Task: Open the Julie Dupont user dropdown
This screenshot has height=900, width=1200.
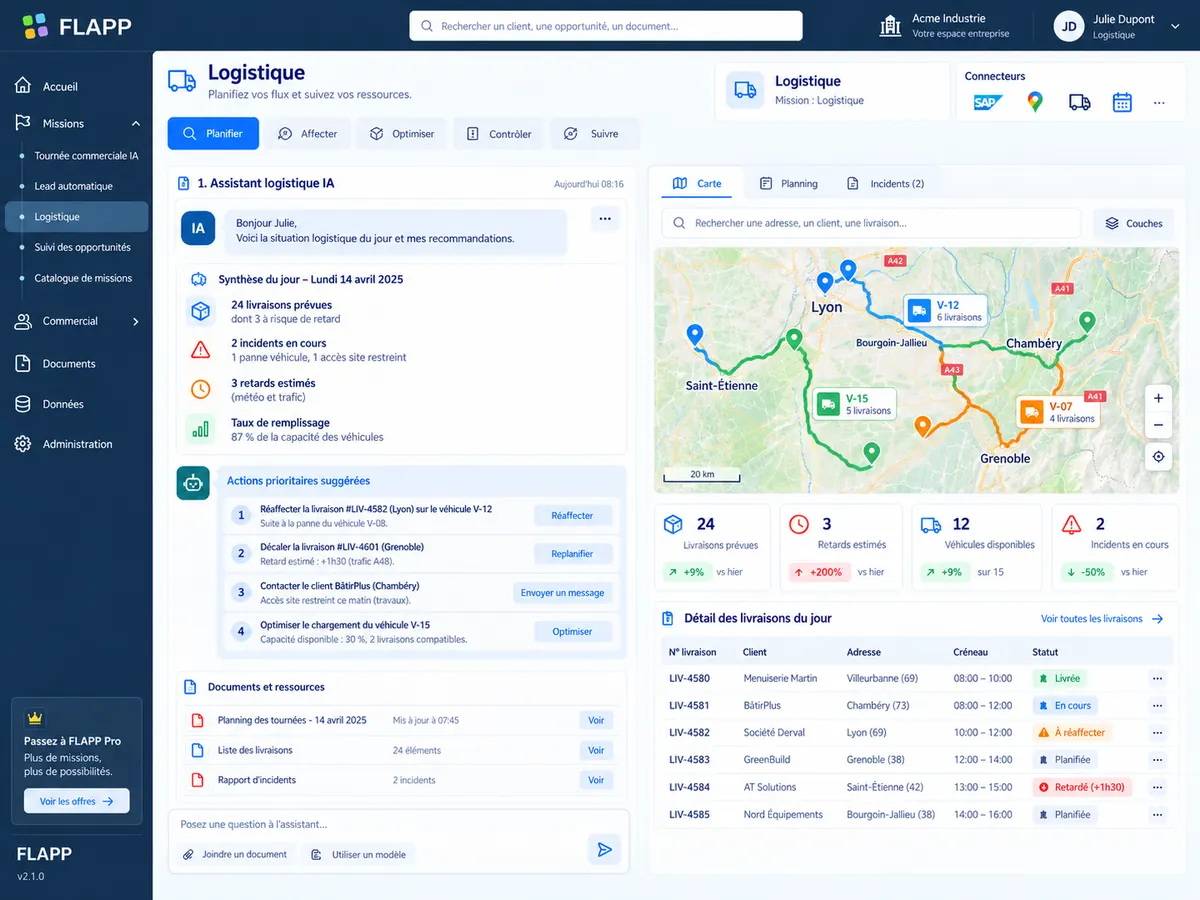Action: pyautogui.click(x=1175, y=27)
